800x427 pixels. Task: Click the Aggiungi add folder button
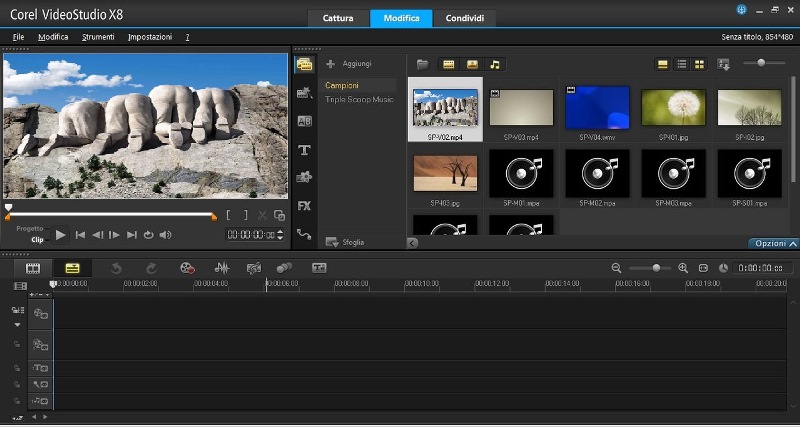tap(351, 64)
